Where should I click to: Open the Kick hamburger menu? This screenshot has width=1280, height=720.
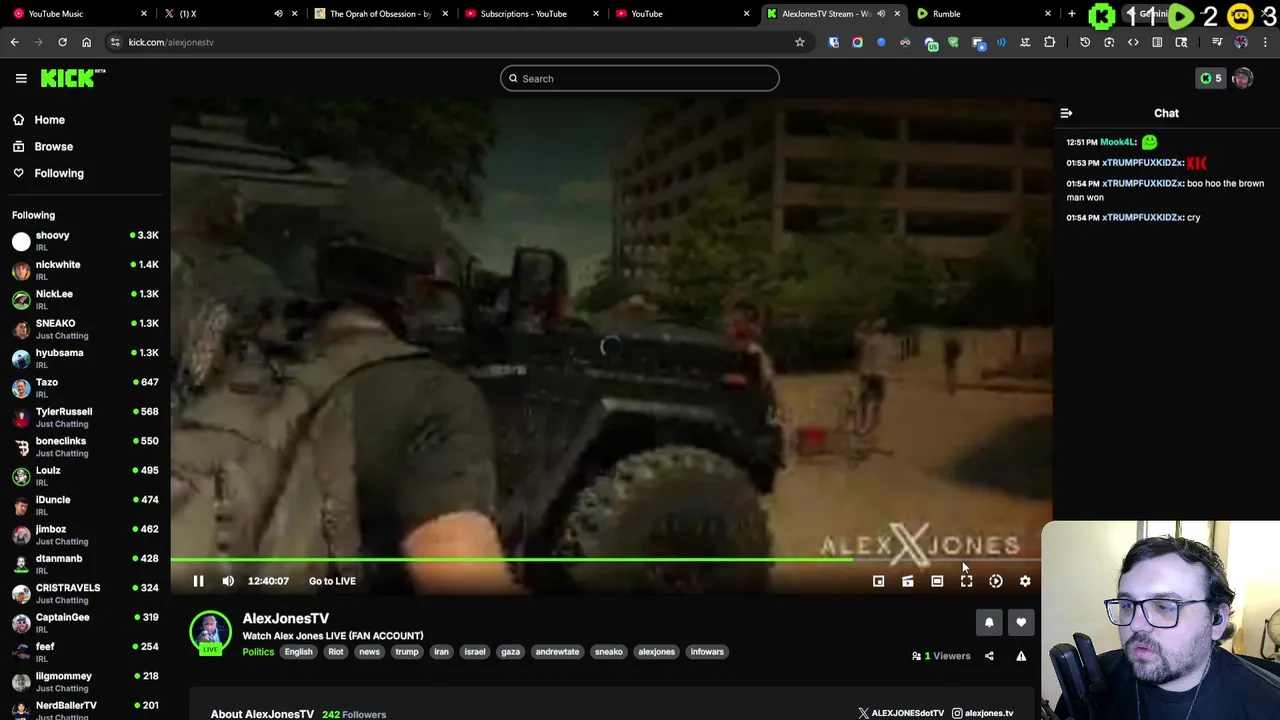(x=21, y=78)
